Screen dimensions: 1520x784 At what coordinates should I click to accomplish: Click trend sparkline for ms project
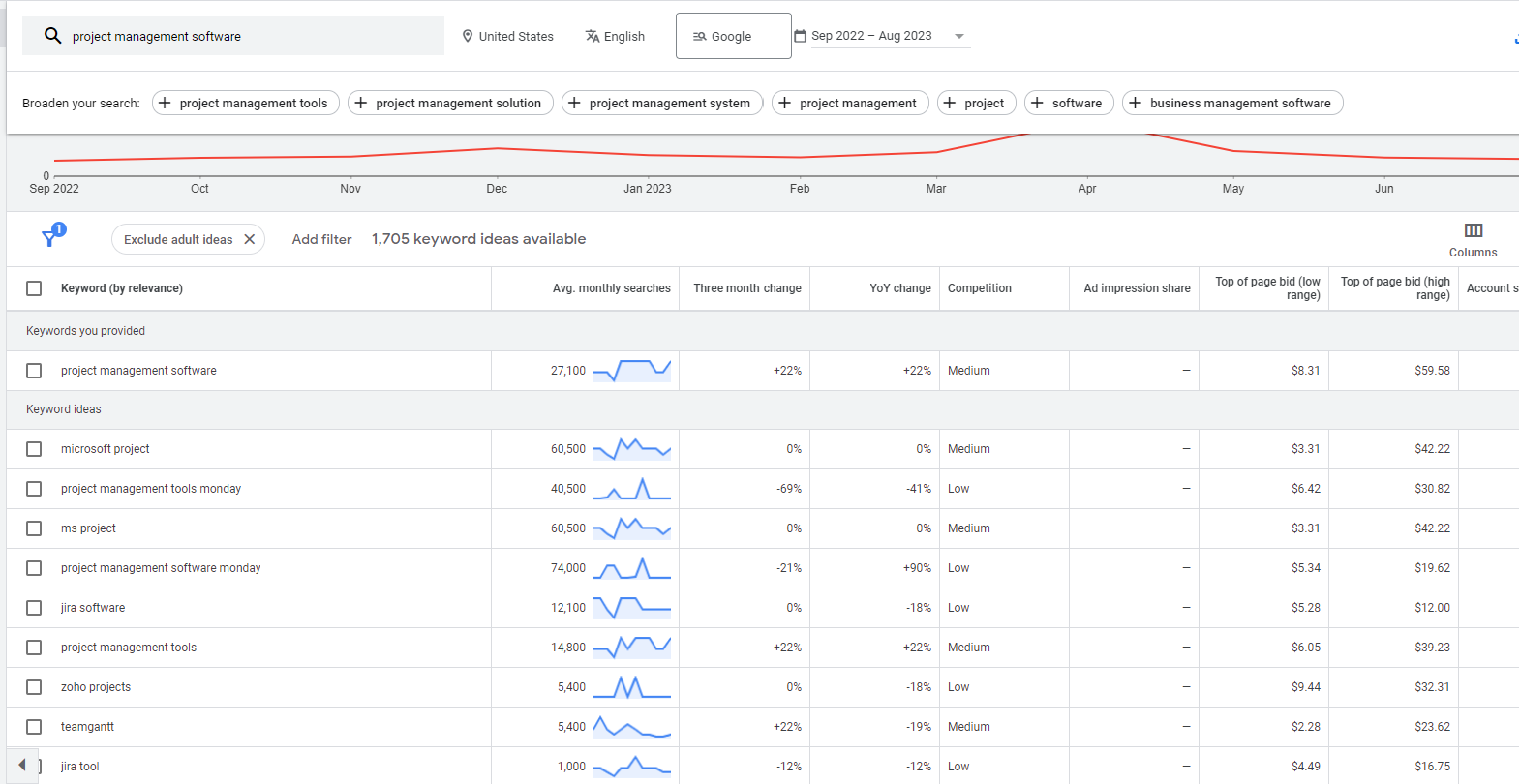pyautogui.click(x=632, y=528)
